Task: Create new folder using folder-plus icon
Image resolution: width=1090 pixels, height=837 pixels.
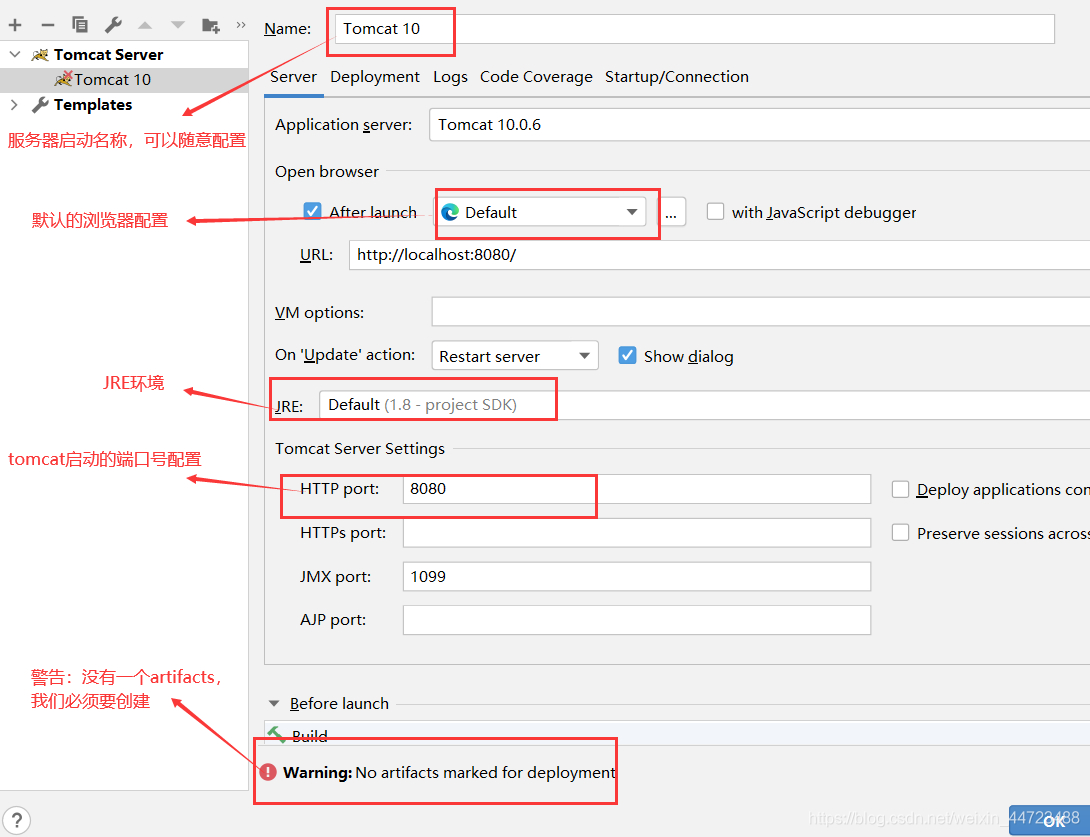Action: [211, 26]
